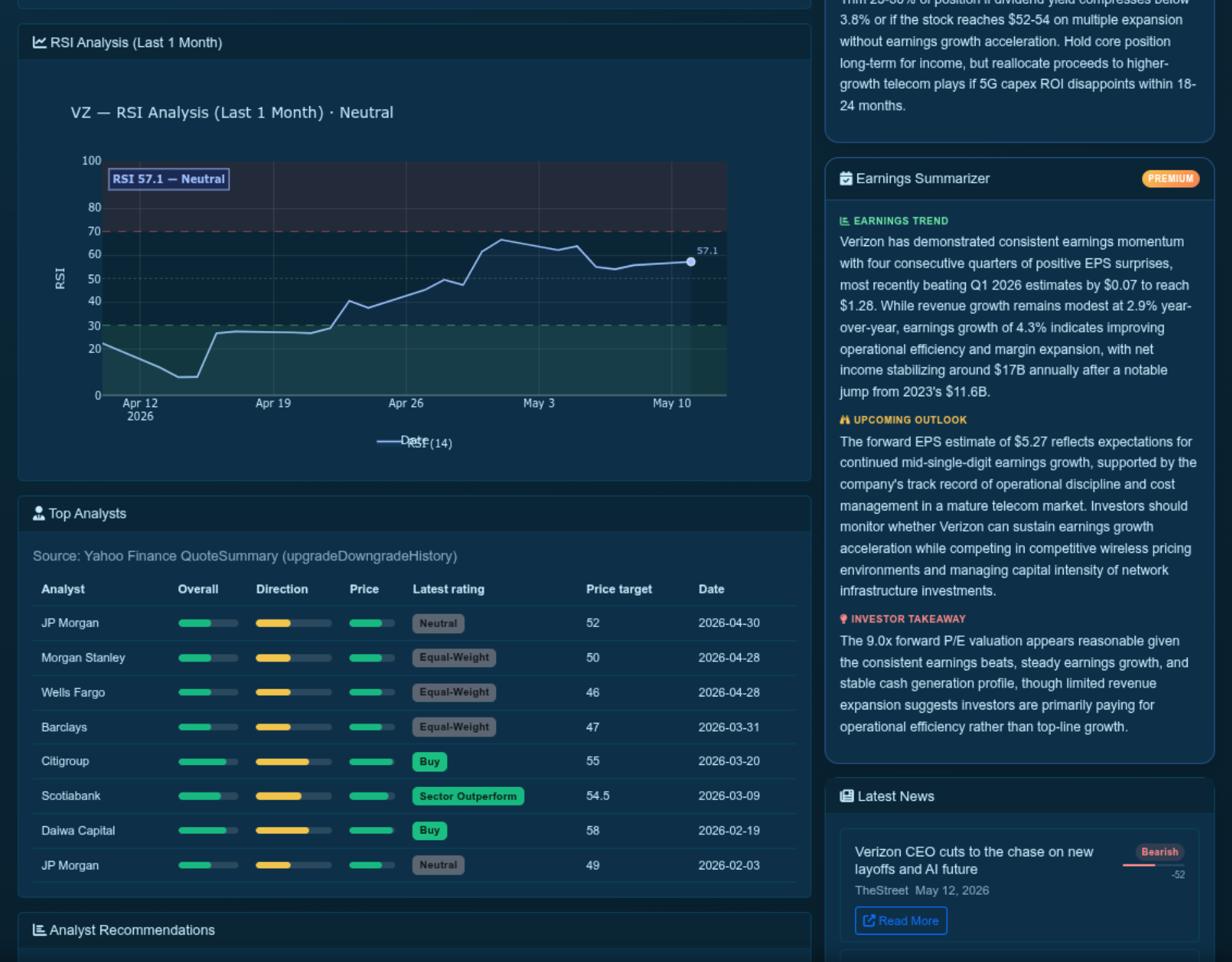Screen dimensions: 1232x962
Task: Click the lightbulb icon beside INVESTOR TAKEAWAY
Action: point(844,619)
